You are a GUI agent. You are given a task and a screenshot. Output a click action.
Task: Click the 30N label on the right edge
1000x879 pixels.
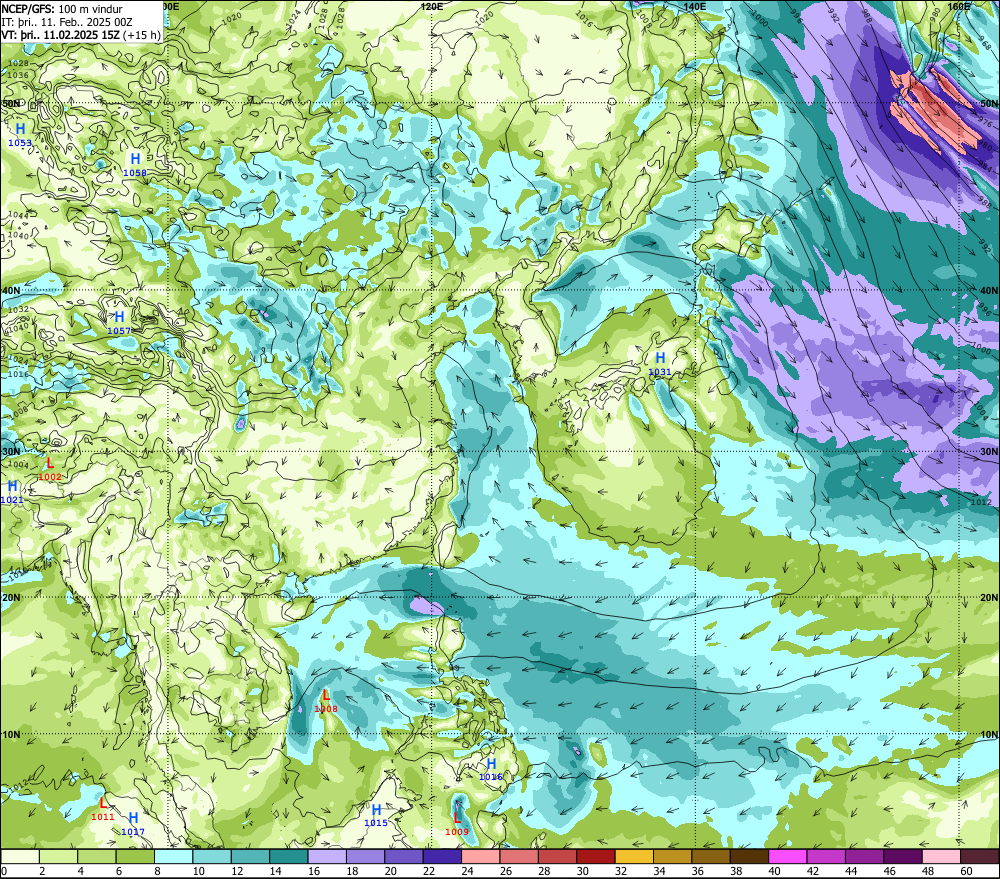coord(989,452)
